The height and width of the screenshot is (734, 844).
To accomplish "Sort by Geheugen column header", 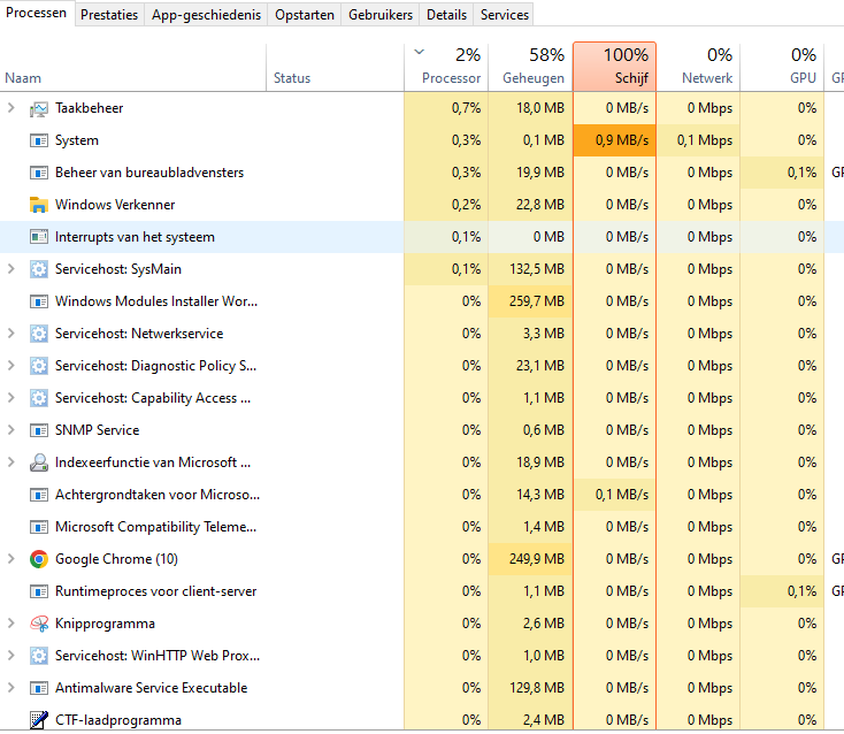I will pos(531,67).
